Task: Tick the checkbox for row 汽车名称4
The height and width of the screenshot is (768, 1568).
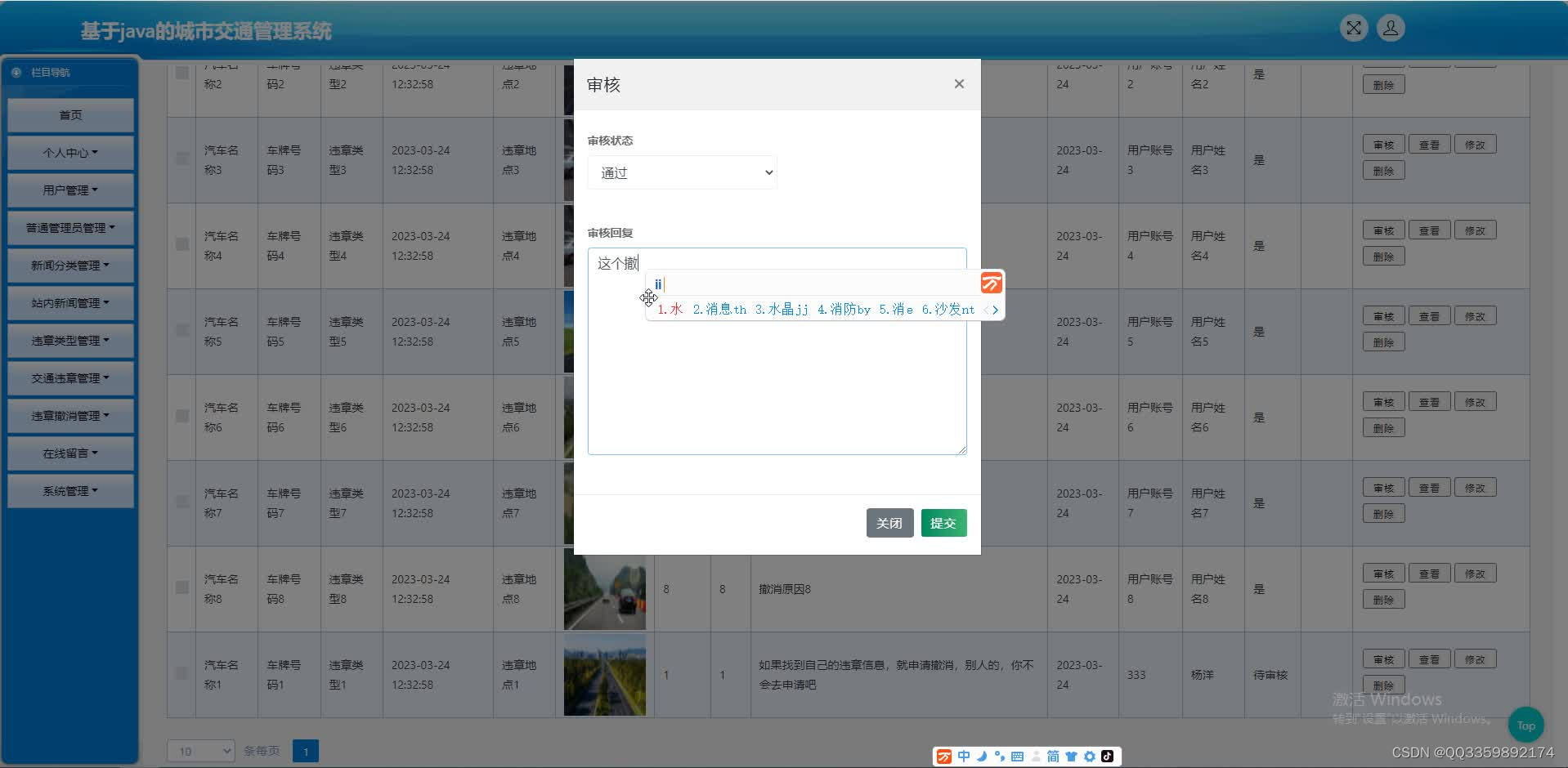Action: click(x=182, y=244)
